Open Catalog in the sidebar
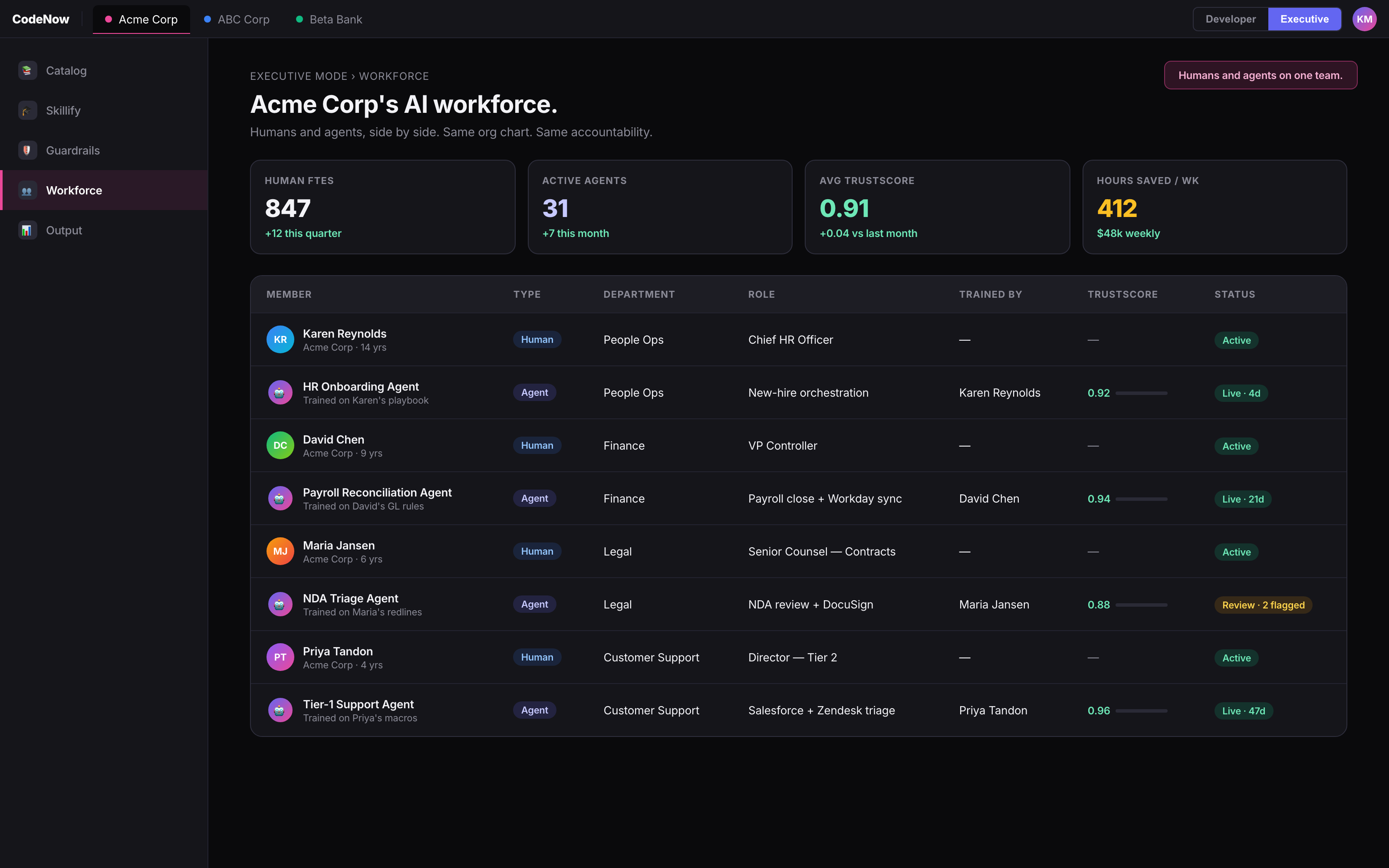This screenshot has height=868, width=1389. tap(104, 71)
